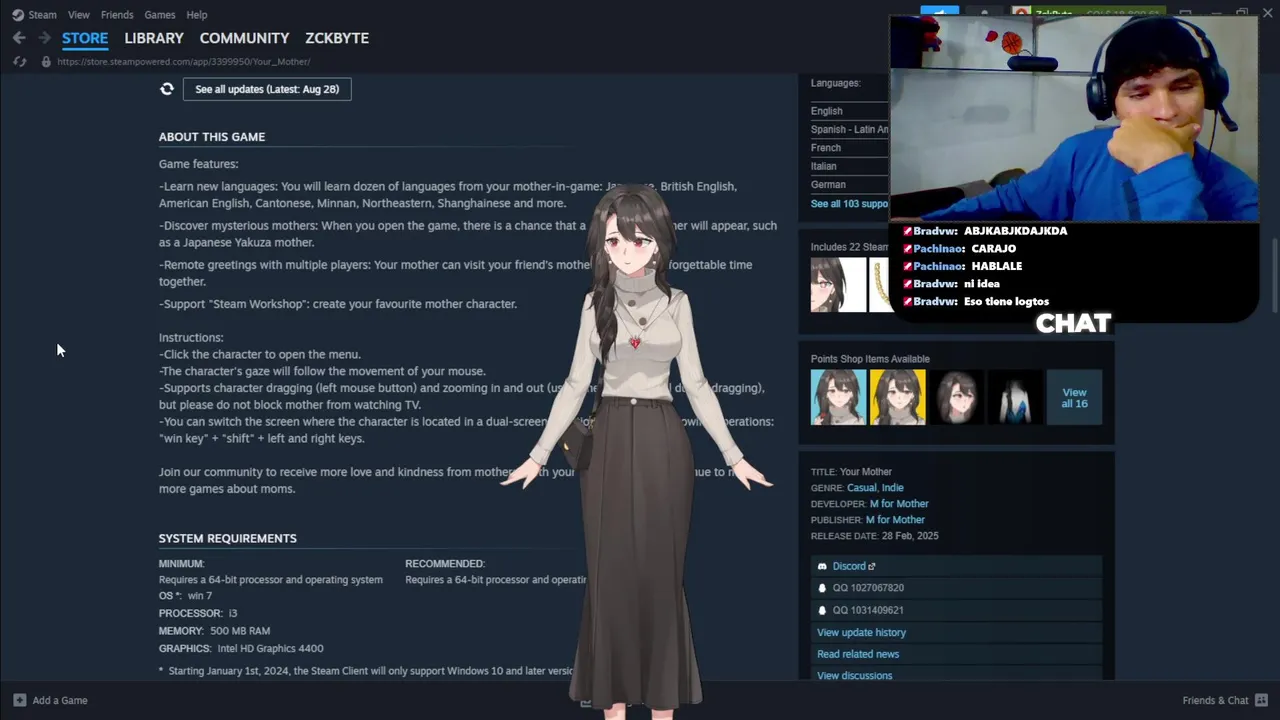Screen dimensions: 1280x720
Task: Click the padlock icon beside URL
Action: coord(45,62)
